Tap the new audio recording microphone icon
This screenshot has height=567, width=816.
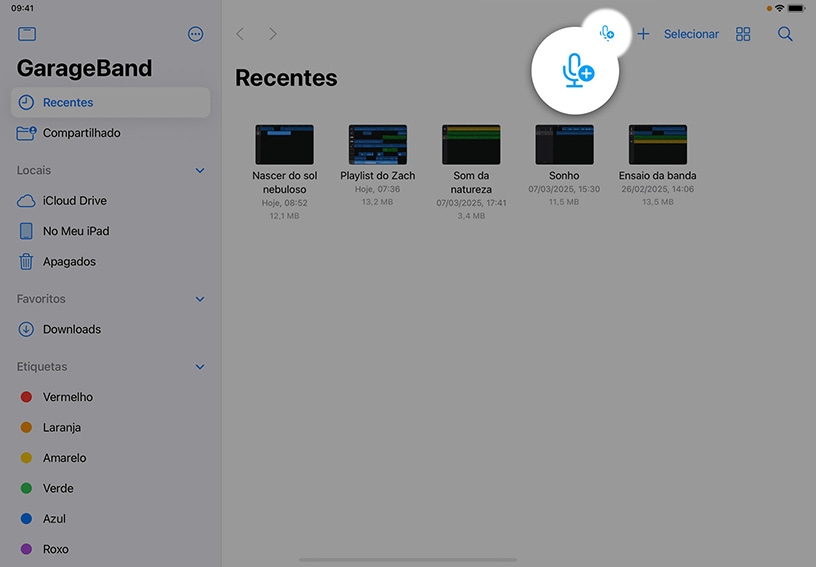(x=607, y=33)
